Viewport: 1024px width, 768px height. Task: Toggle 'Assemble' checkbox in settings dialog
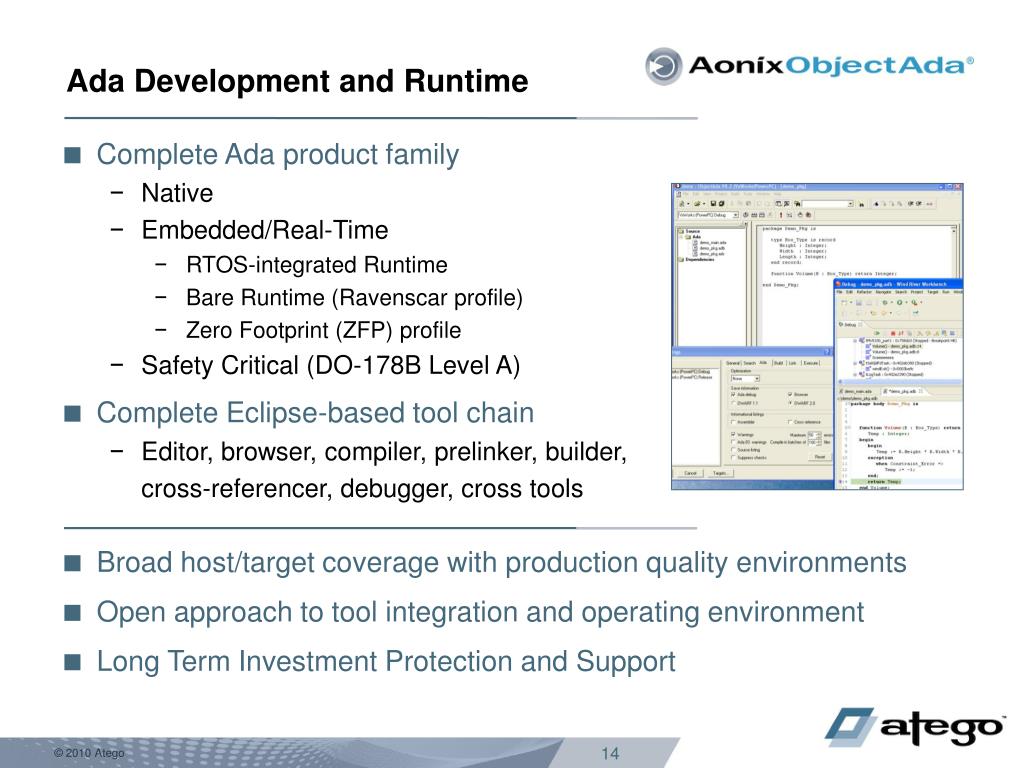(x=733, y=422)
